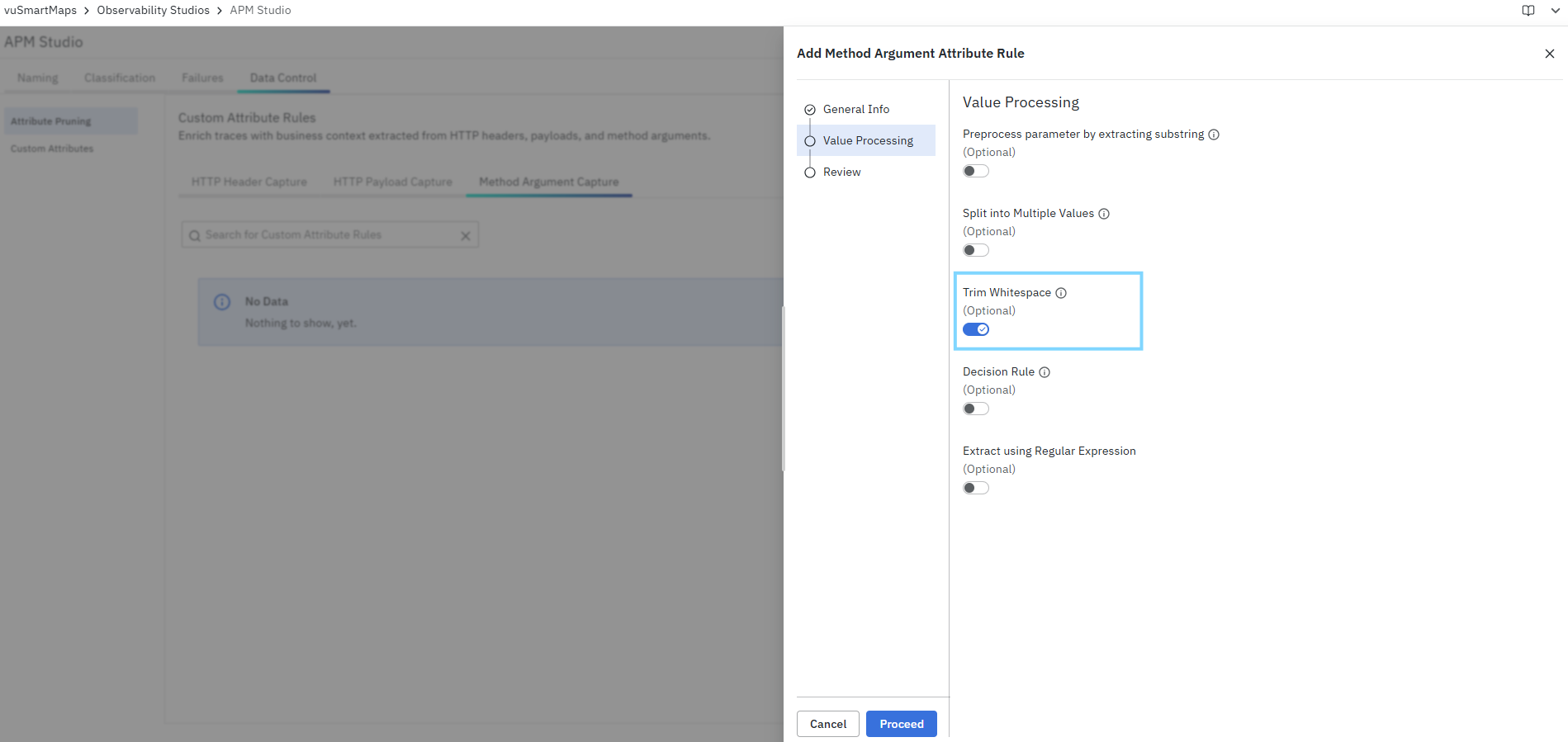
Task: Focus the Search for Custom Attribute Rules field
Action: pos(329,235)
